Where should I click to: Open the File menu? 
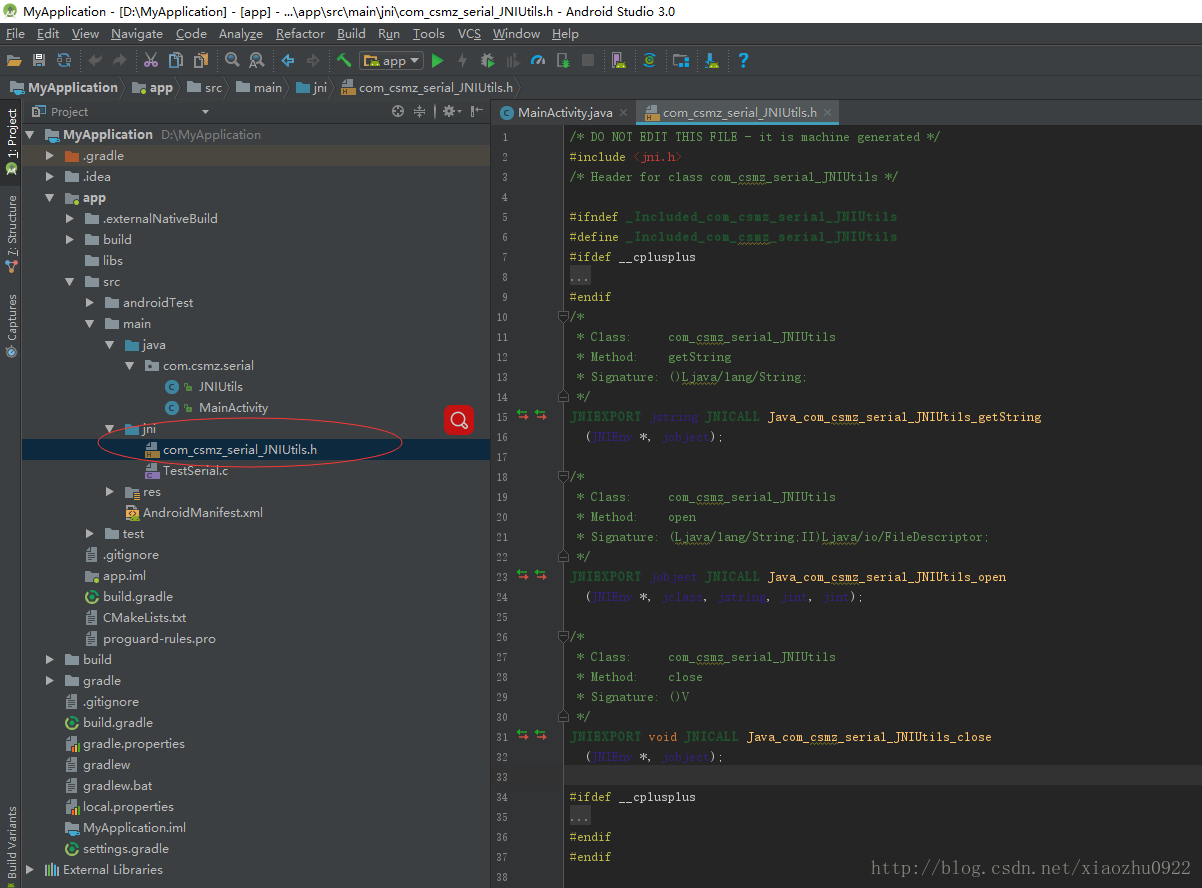point(15,33)
